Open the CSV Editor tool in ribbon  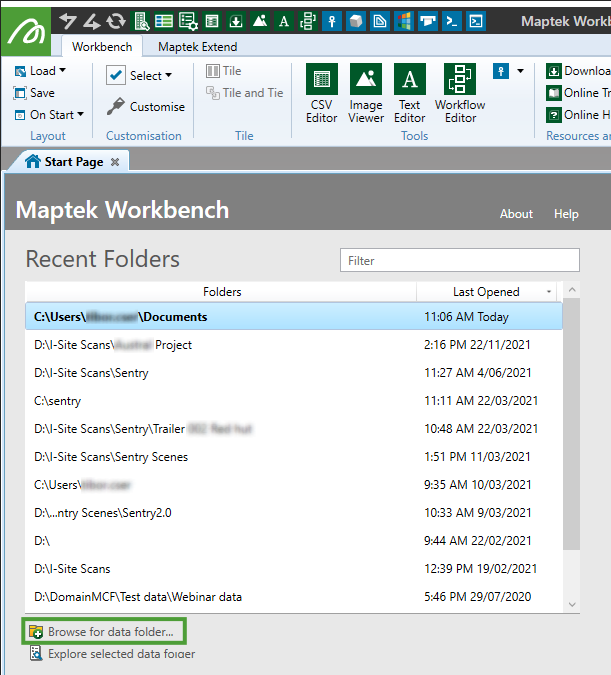(x=322, y=93)
